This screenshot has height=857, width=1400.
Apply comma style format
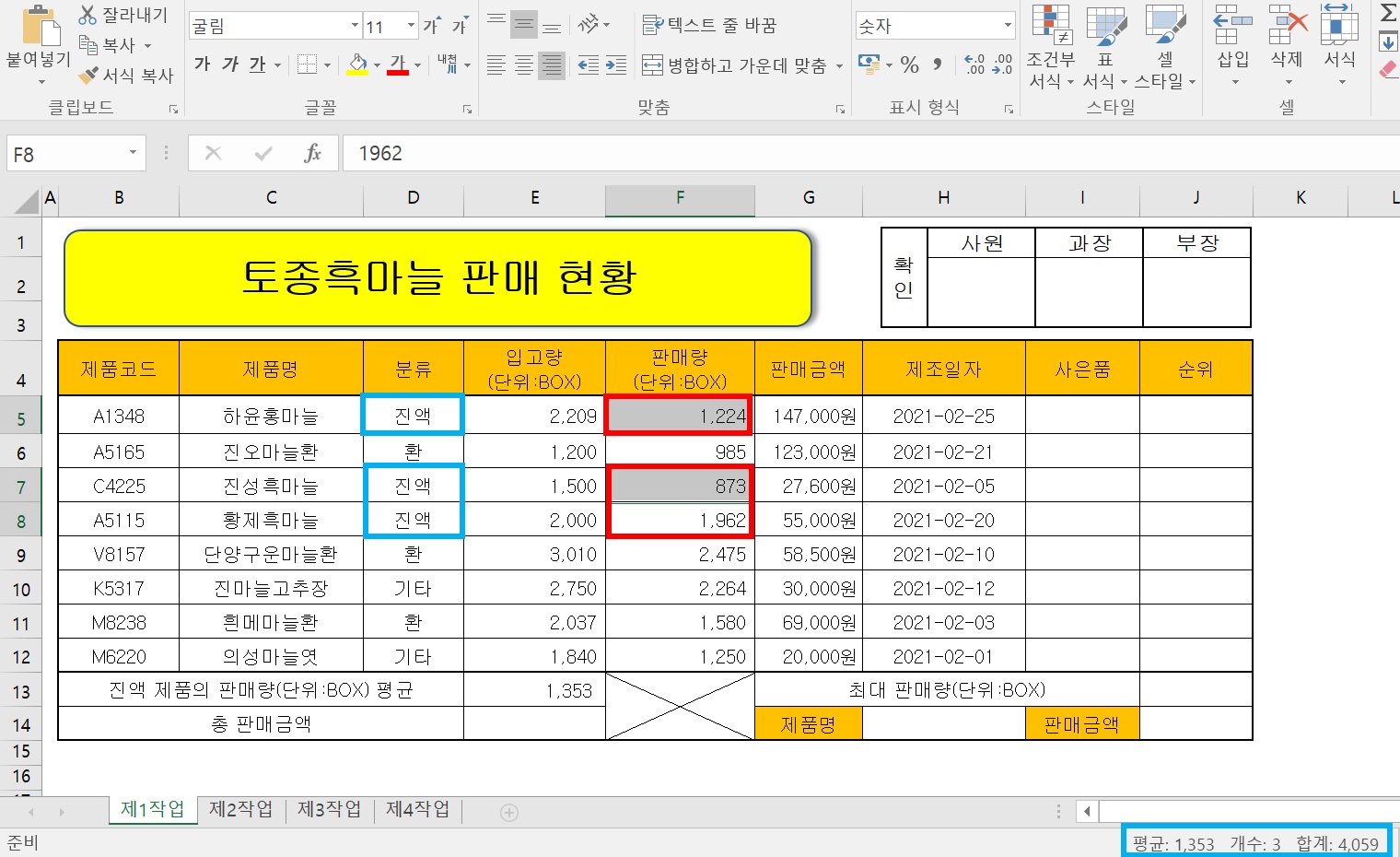(x=938, y=65)
